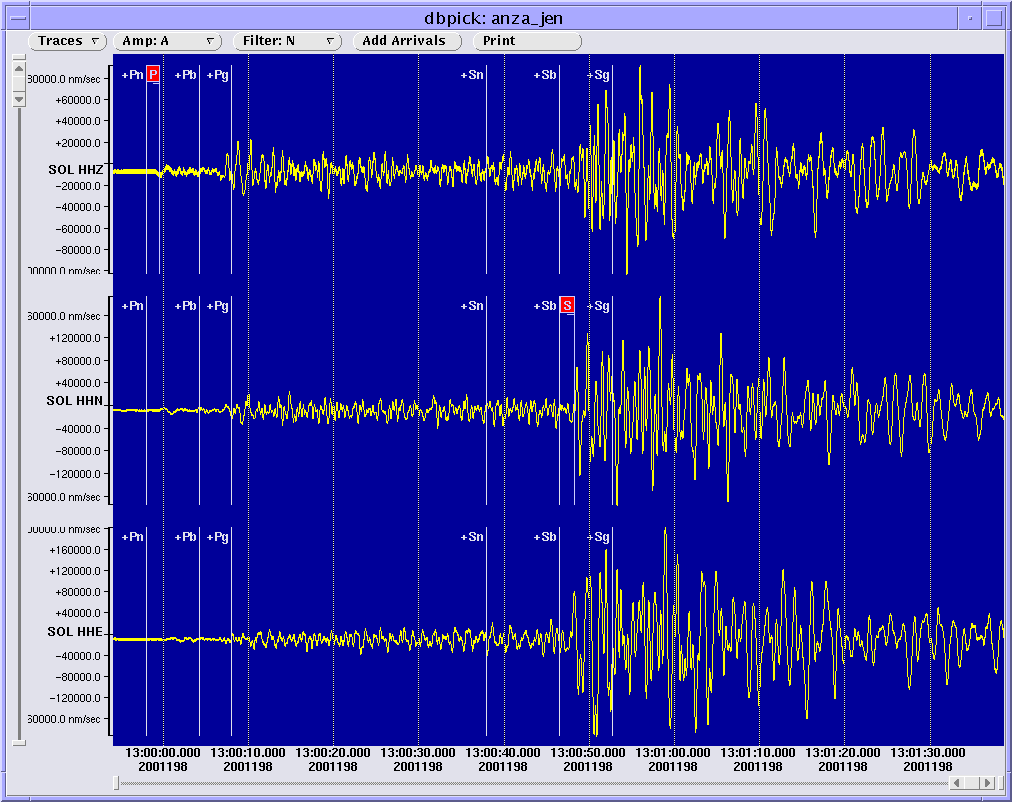Image resolution: width=1012 pixels, height=802 pixels.
Task: Click the Print button
Action: (x=527, y=41)
